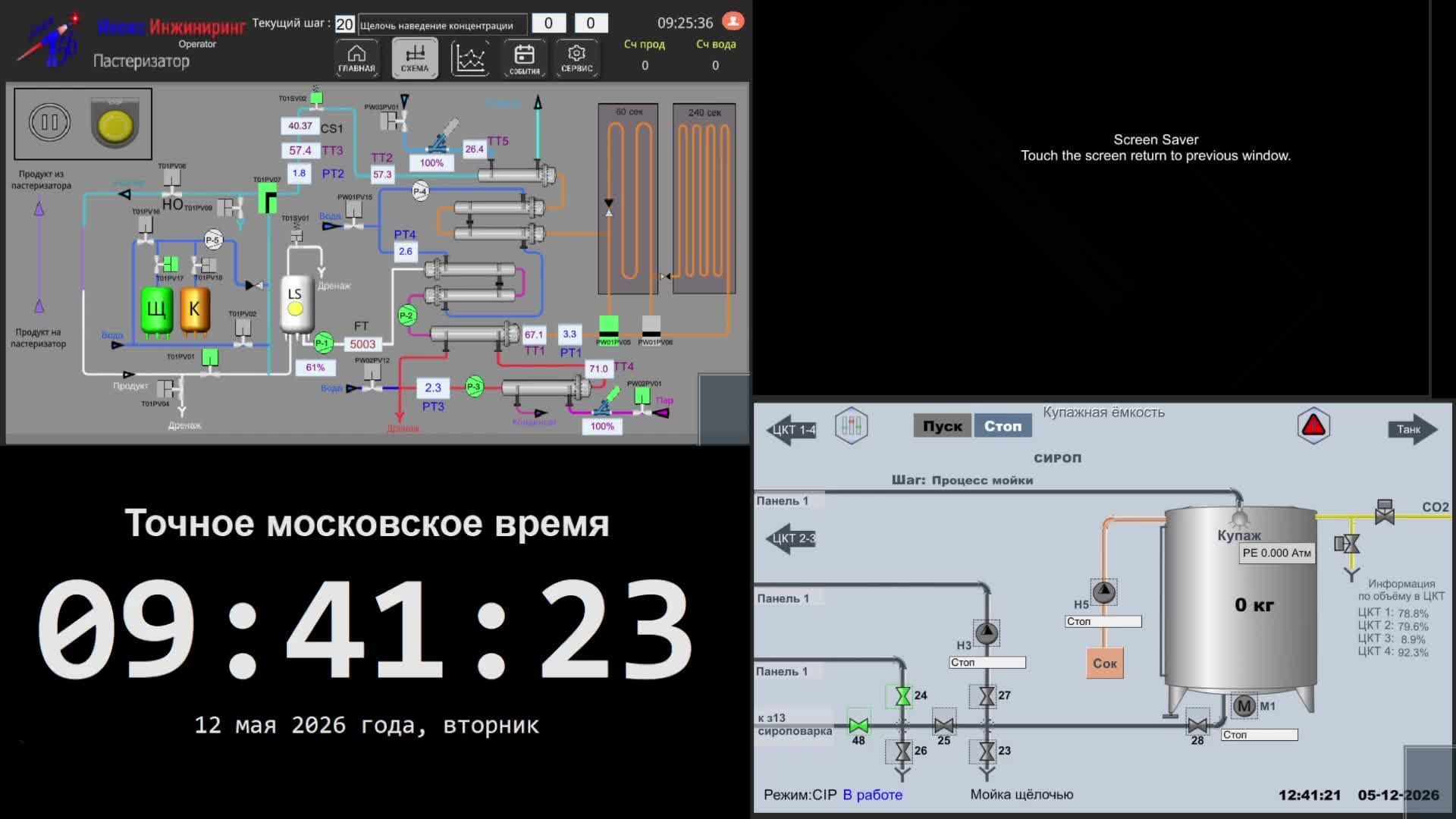Navigate to Танк screen

1413,429
